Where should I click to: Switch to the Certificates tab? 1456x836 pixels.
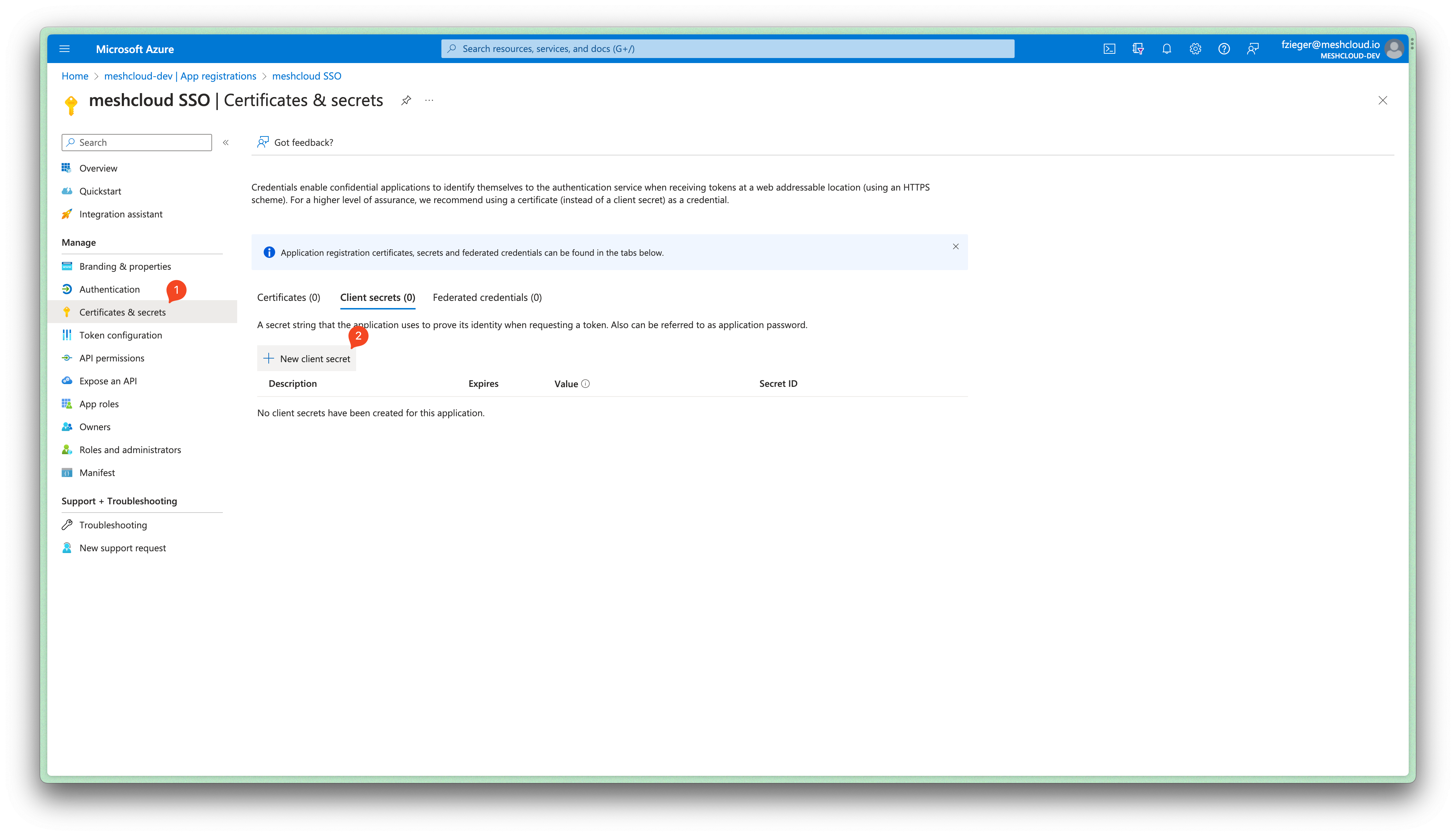pyautogui.click(x=288, y=297)
